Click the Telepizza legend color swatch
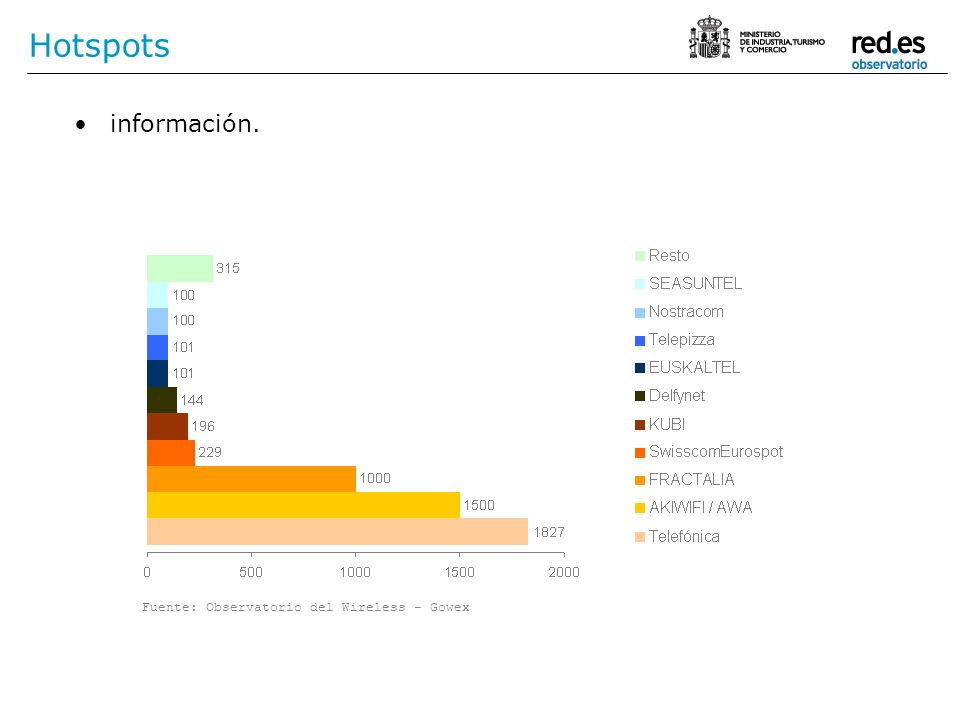Screen dimensions: 960x720 (640, 340)
